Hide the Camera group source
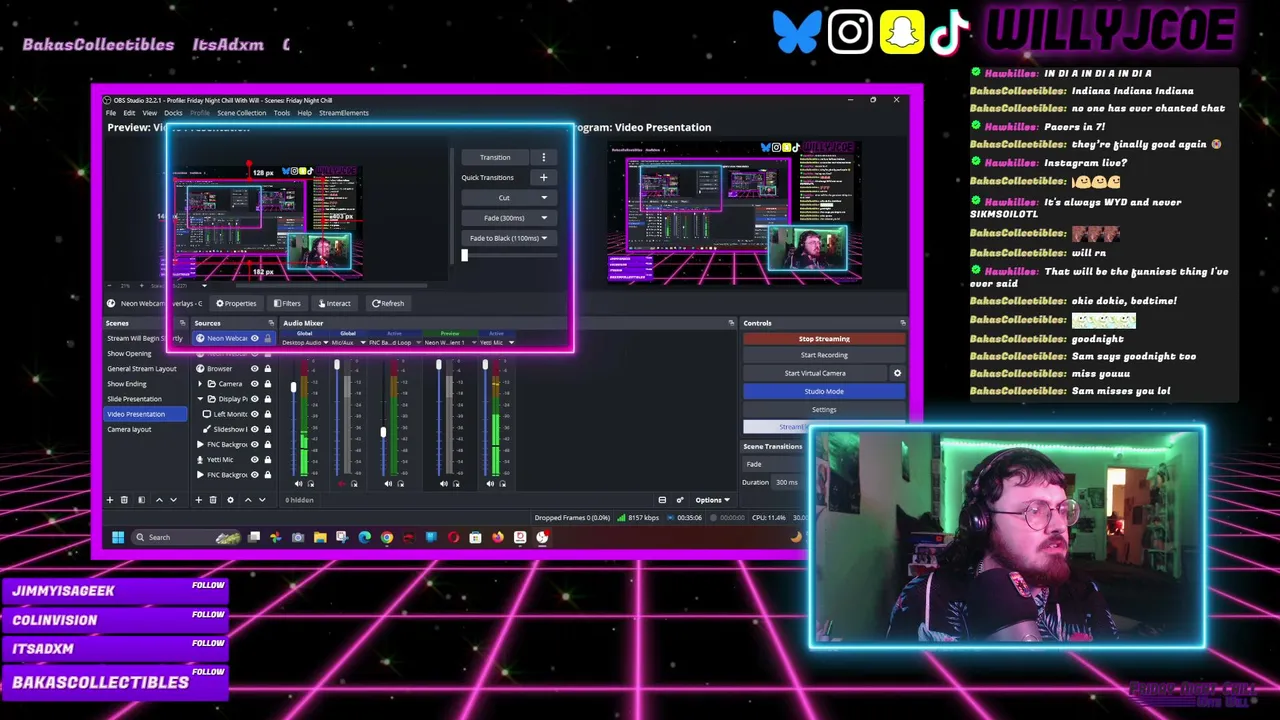Viewport: 1280px width, 720px height. (x=254, y=384)
